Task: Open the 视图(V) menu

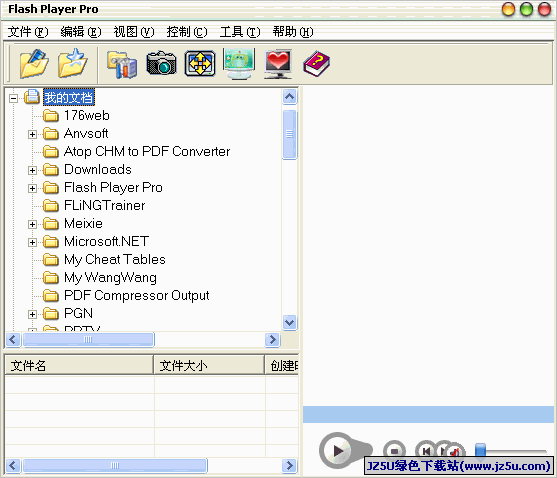Action: (x=134, y=32)
